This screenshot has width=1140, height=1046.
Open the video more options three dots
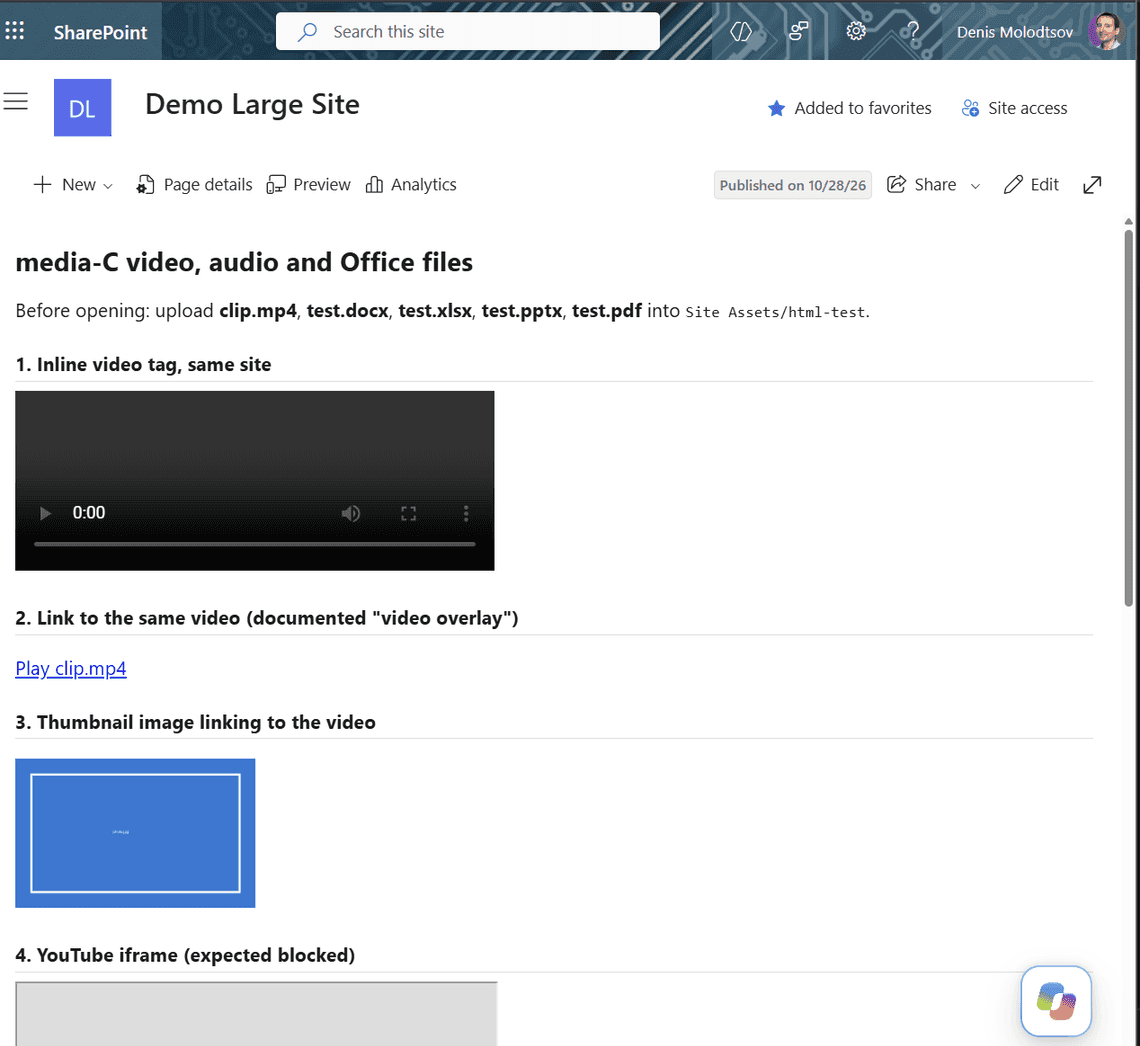coord(466,513)
